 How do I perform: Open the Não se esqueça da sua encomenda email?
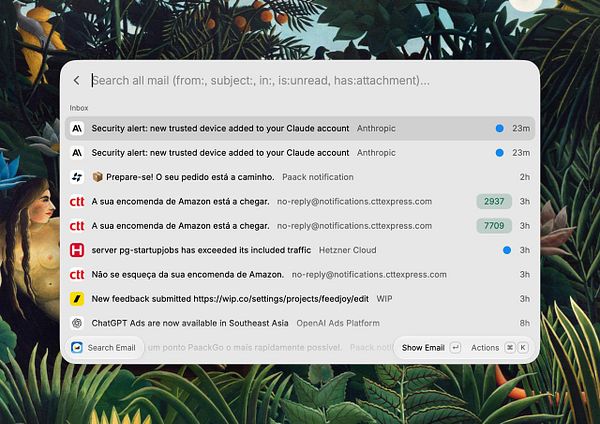click(300, 275)
